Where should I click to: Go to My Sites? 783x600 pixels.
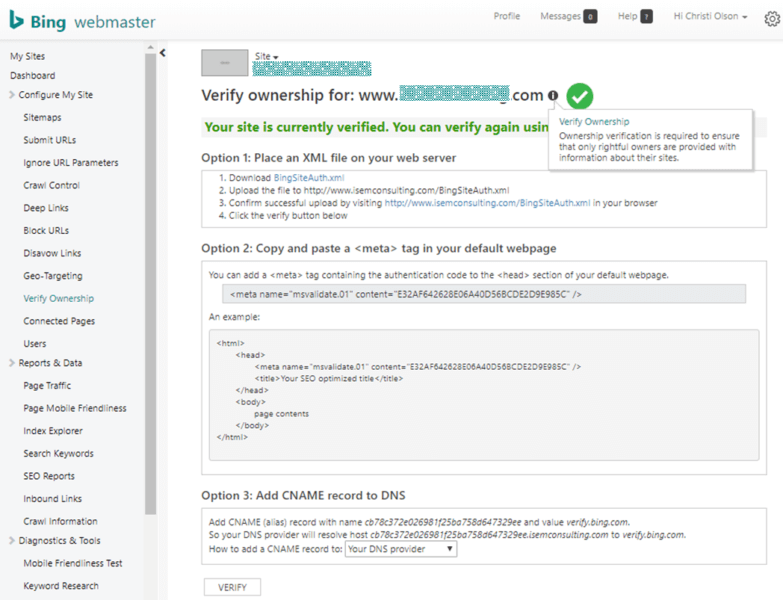click(27, 56)
